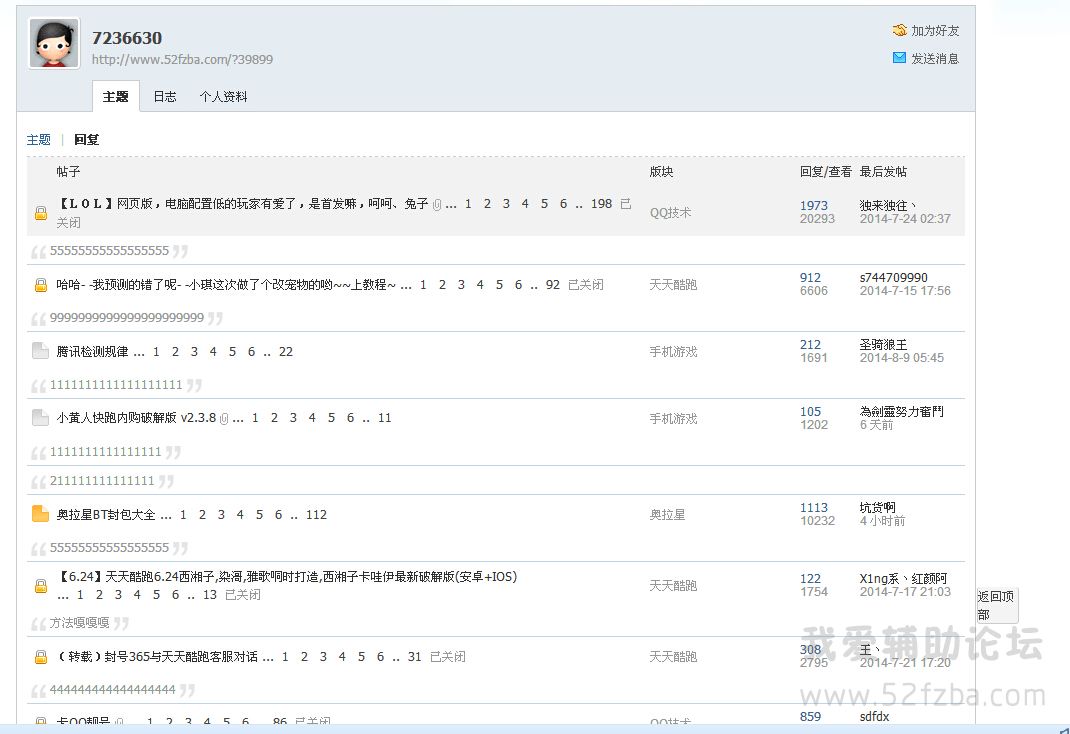Select the 主题 sub-filter link

39,140
